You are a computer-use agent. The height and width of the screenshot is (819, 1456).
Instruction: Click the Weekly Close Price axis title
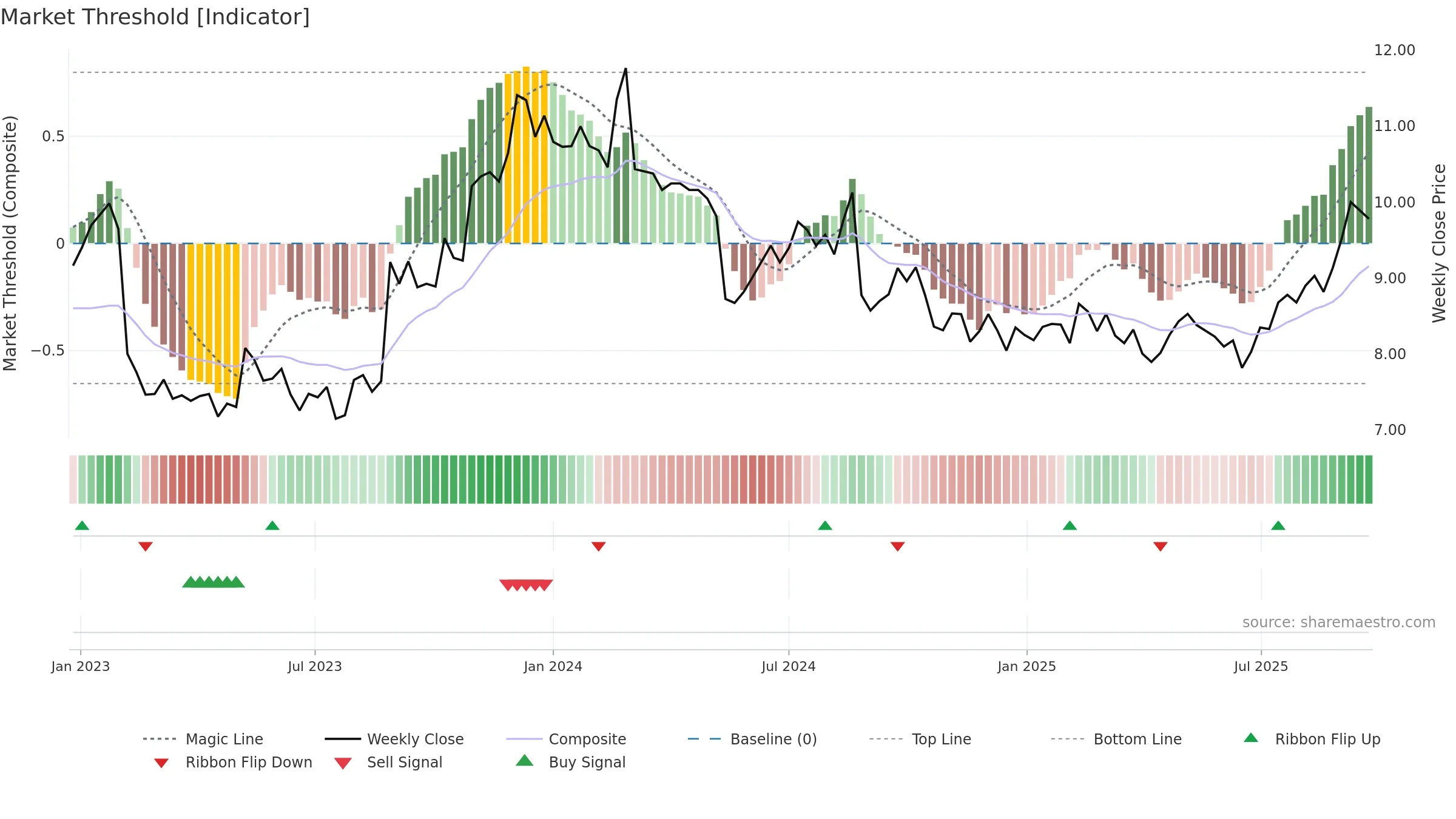[1440, 243]
